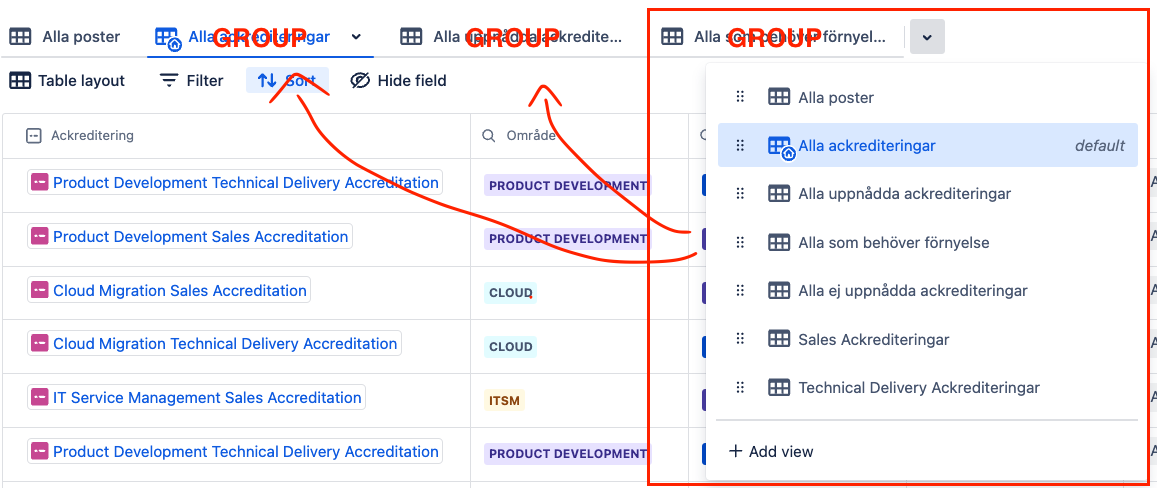Click the search icon in Område column header
Image resolution: width=1157 pixels, height=488 pixels.
click(x=489, y=136)
